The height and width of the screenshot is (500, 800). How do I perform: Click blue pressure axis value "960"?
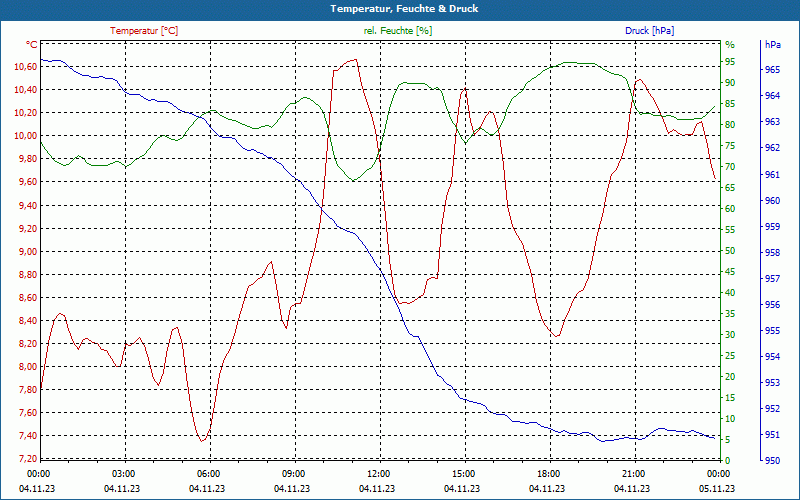(773, 201)
